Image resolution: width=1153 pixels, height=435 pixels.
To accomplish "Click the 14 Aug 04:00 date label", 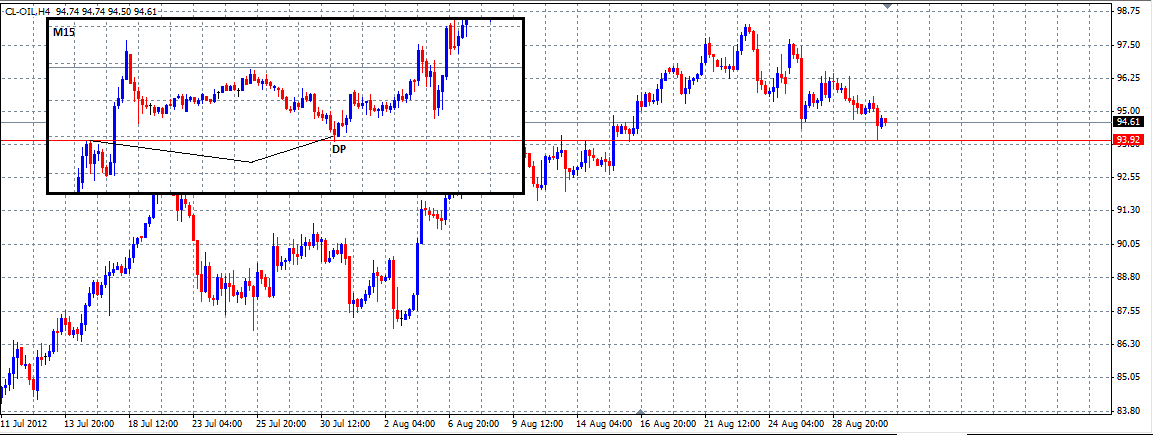I will (x=605, y=424).
